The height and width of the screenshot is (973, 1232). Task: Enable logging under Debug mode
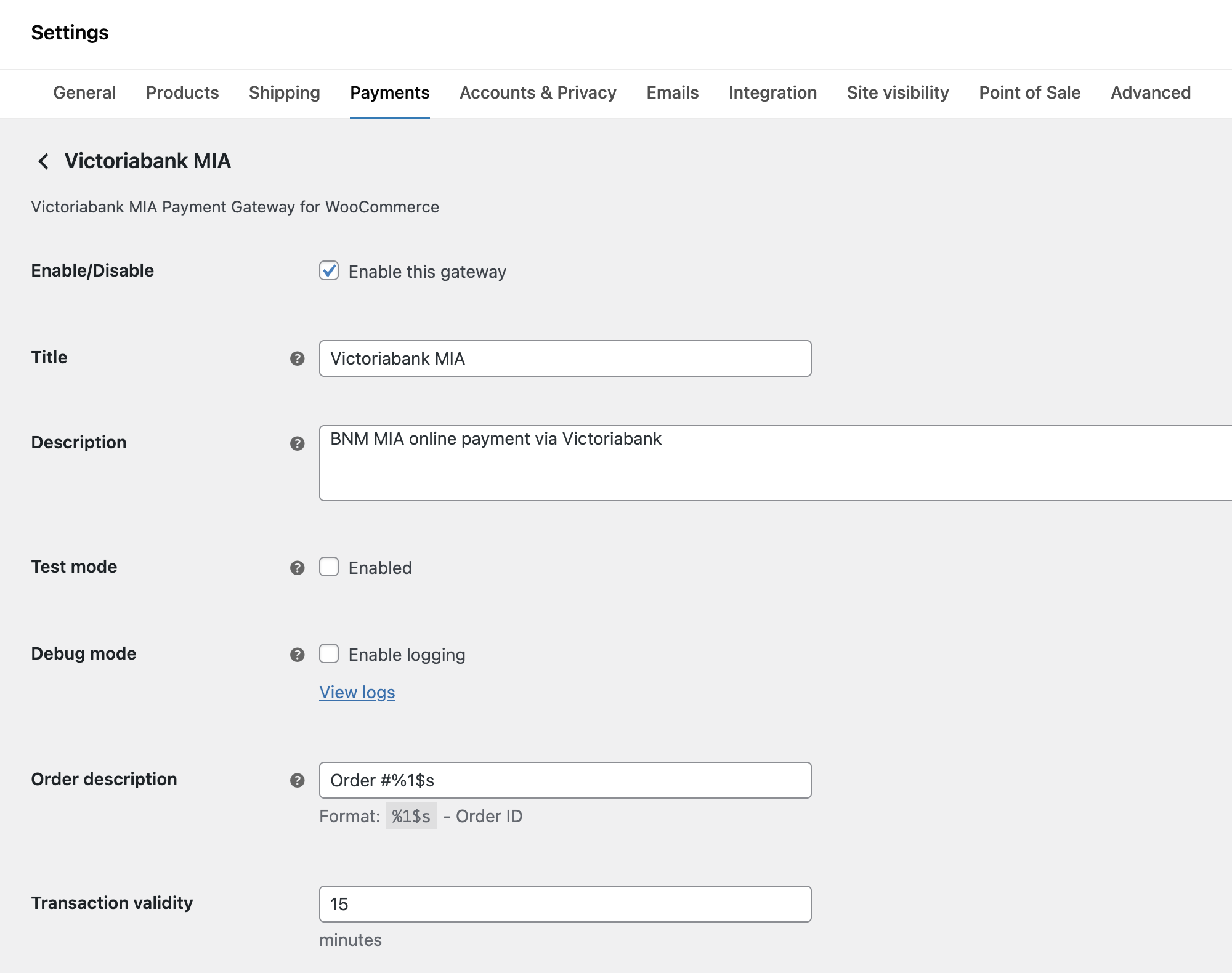[x=329, y=654]
